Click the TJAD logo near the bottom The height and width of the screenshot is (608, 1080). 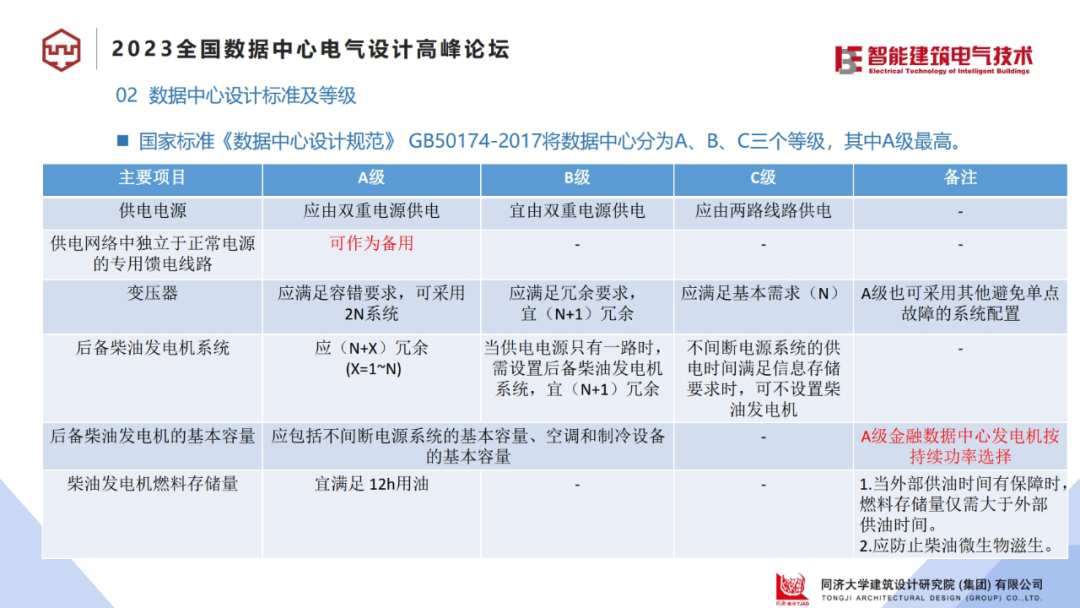793,586
